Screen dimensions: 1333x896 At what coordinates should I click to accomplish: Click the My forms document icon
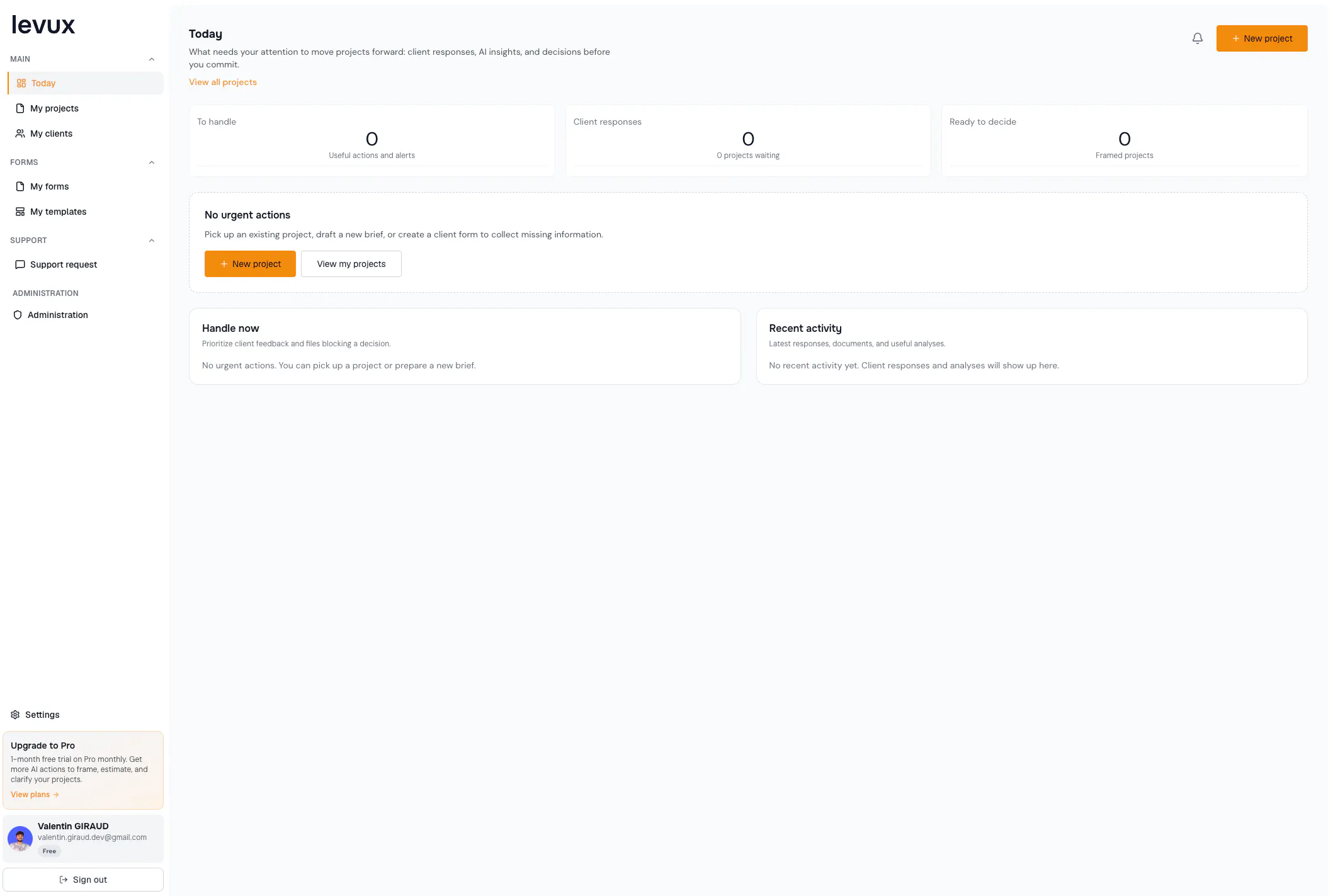coord(20,186)
